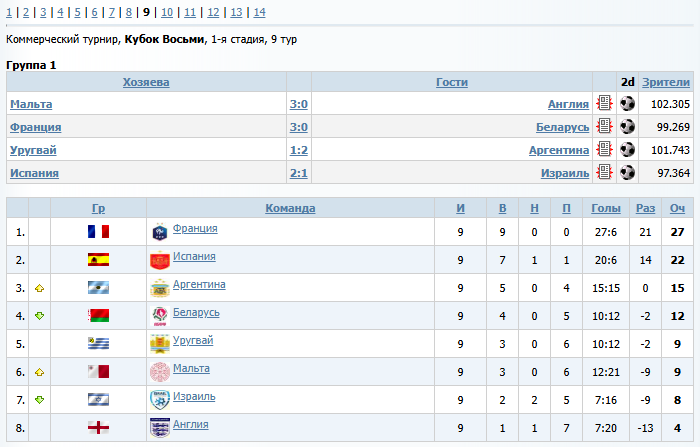Sort standings by Команда column header
700x447 pixels.
[x=290, y=208]
